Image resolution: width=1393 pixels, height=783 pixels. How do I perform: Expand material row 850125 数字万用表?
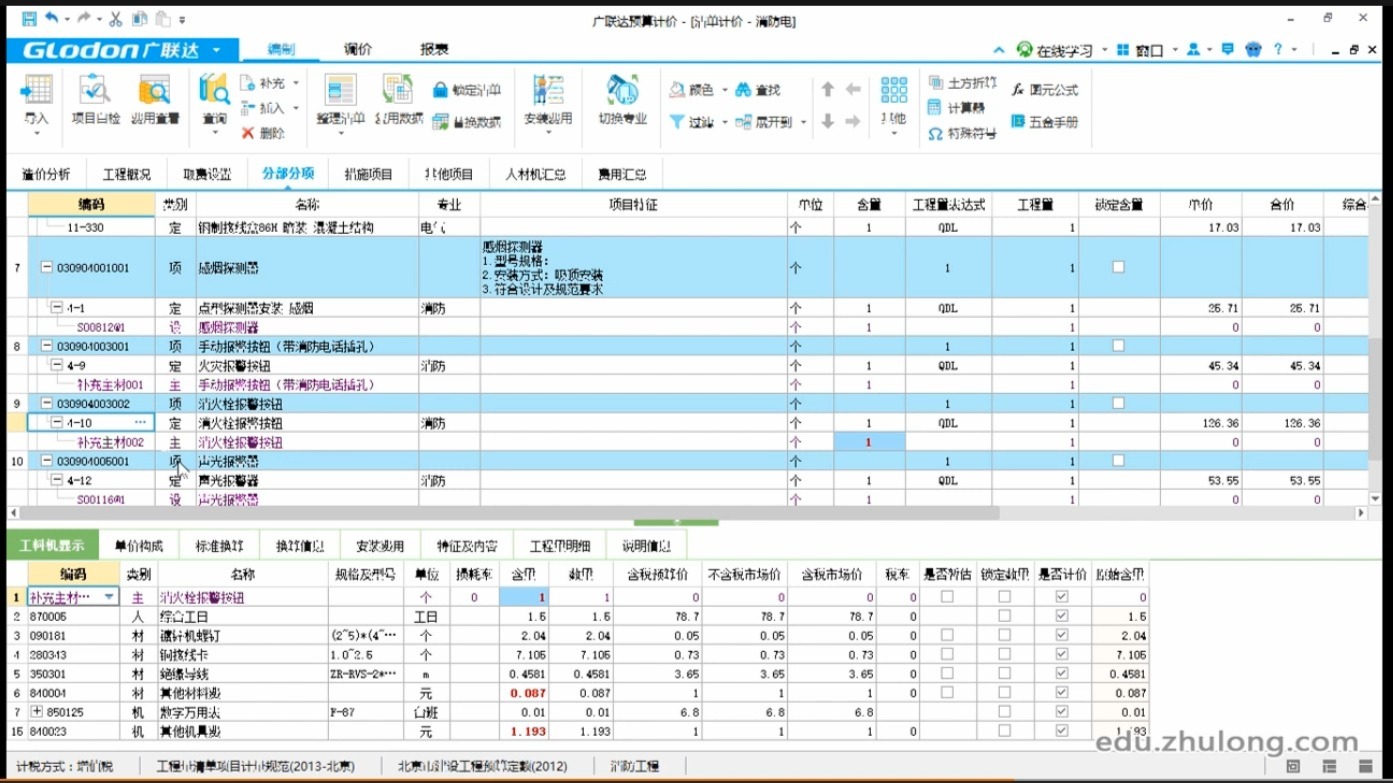coord(37,712)
